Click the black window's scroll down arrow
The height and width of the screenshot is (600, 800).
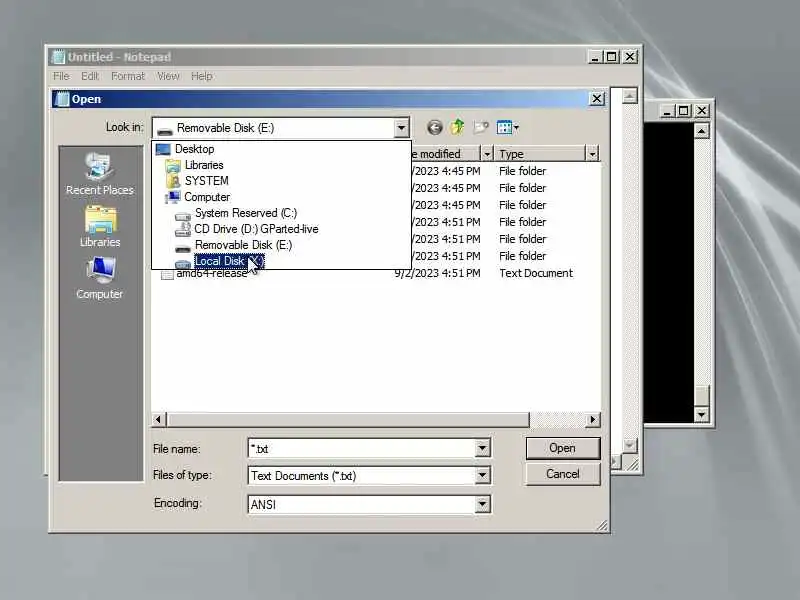click(x=702, y=414)
